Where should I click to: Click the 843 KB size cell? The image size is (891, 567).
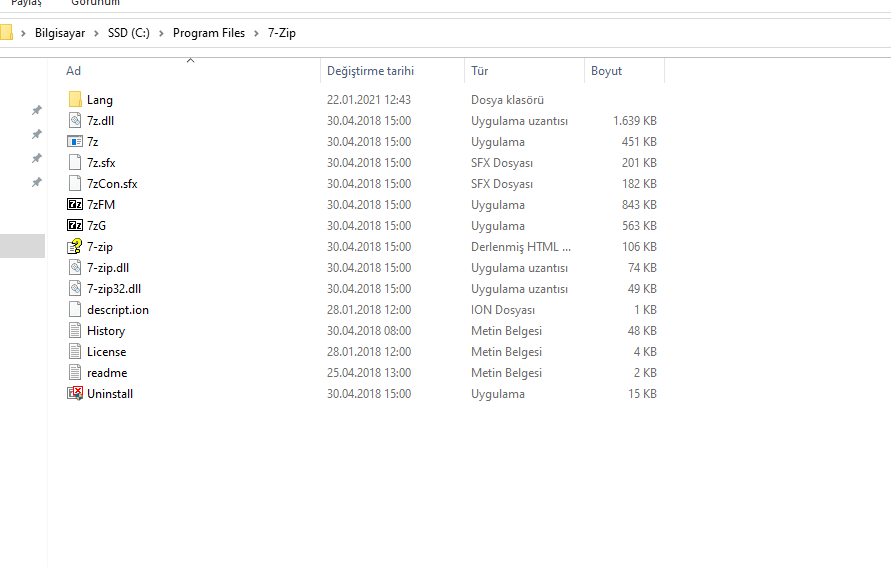[639, 205]
